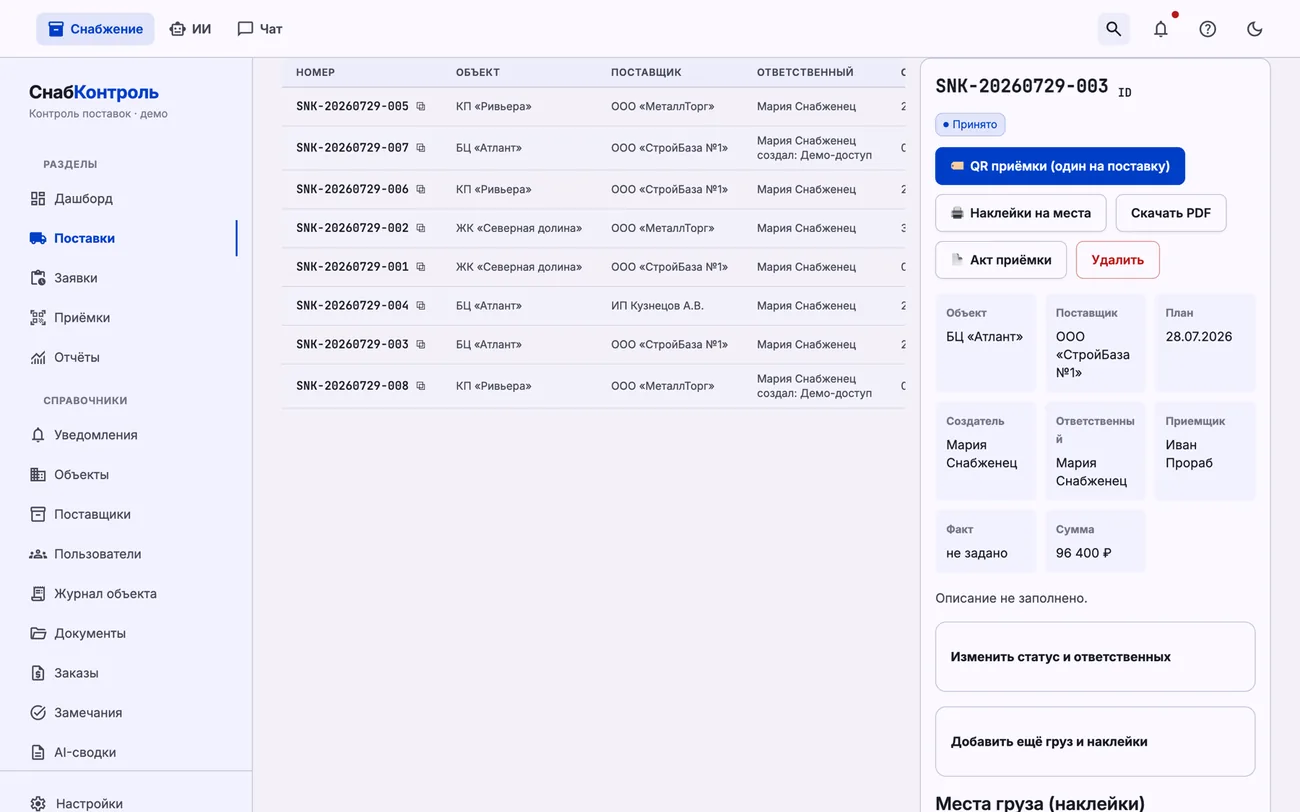Viewport: 1300px width, 812px height.
Task: Click КП «Ривьера» in SNK-20260729-008 row
Action: (x=493, y=386)
